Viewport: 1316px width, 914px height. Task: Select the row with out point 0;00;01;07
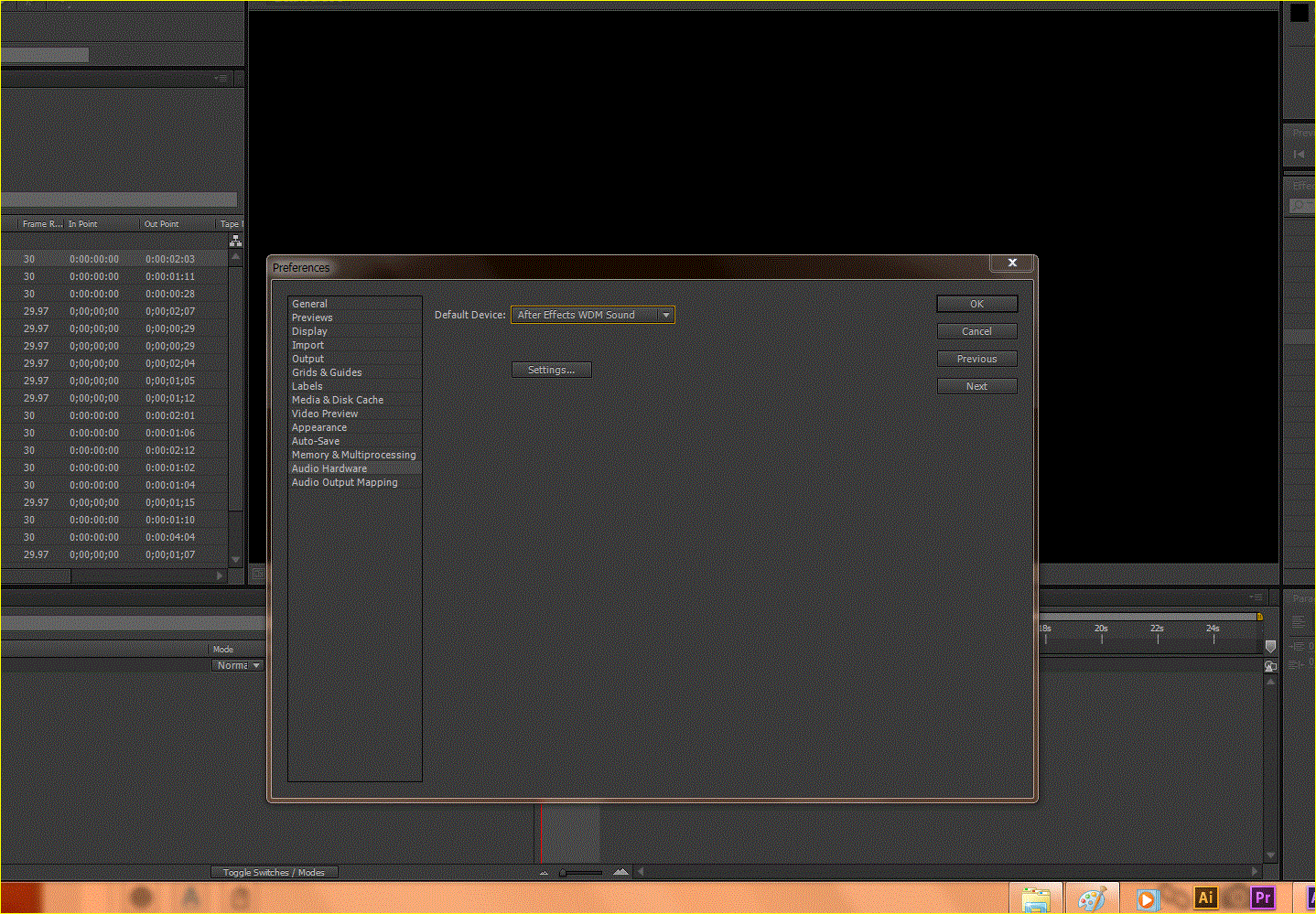pyautogui.click(x=114, y=554)
